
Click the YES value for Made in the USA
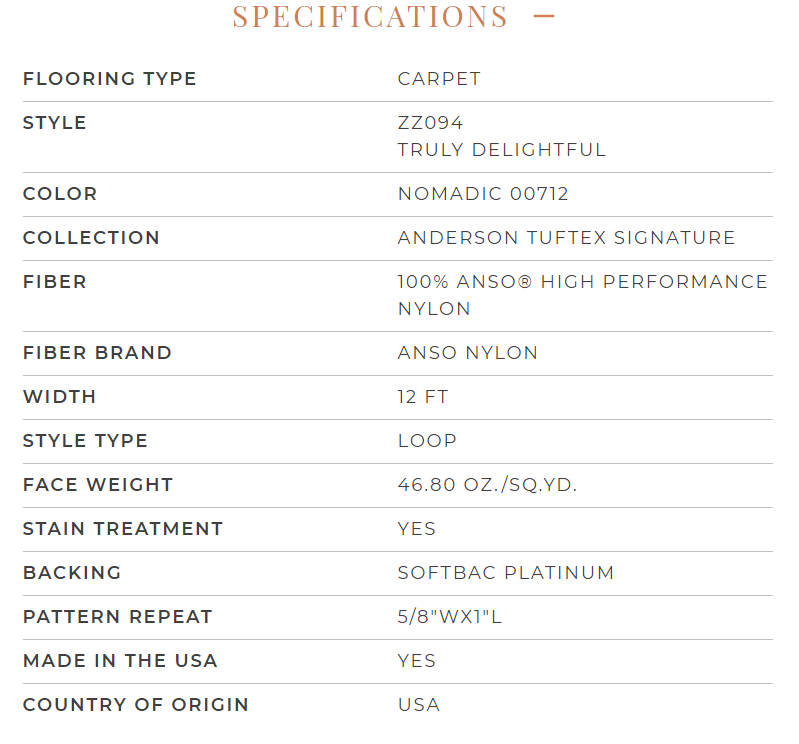[417, 661]
